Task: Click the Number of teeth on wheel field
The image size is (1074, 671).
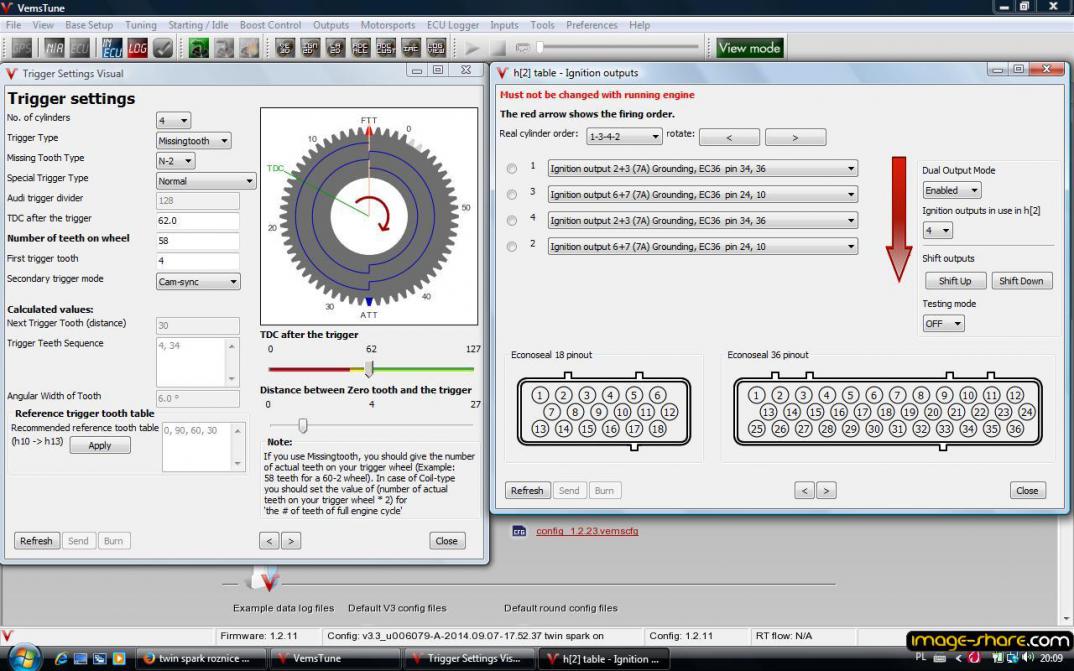Action: (x=197, y=240)
